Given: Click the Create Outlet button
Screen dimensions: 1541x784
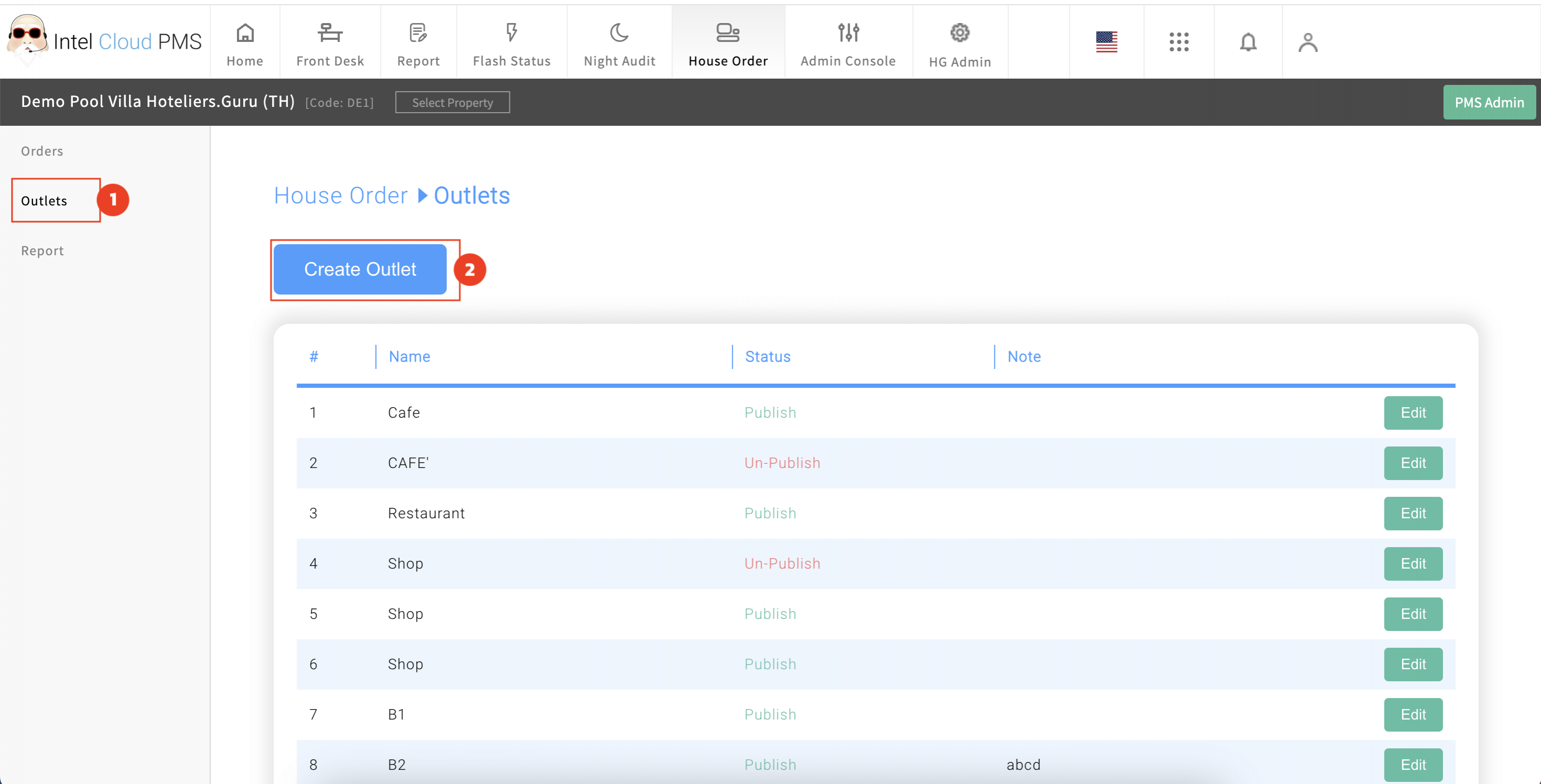Looking at the screenshot, I should point(360,269).
